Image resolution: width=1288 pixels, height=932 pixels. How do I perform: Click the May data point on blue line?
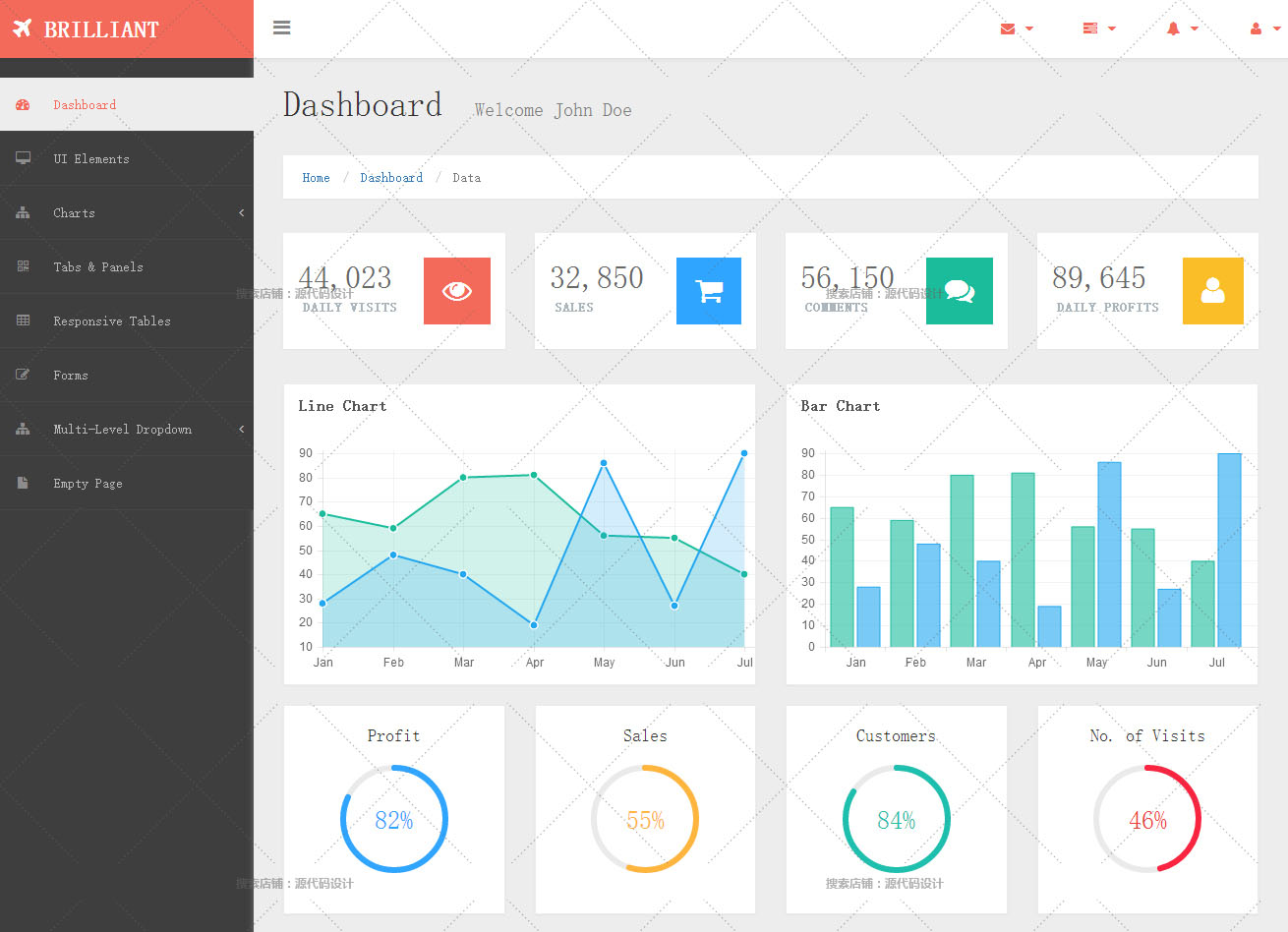pos(604,463)
